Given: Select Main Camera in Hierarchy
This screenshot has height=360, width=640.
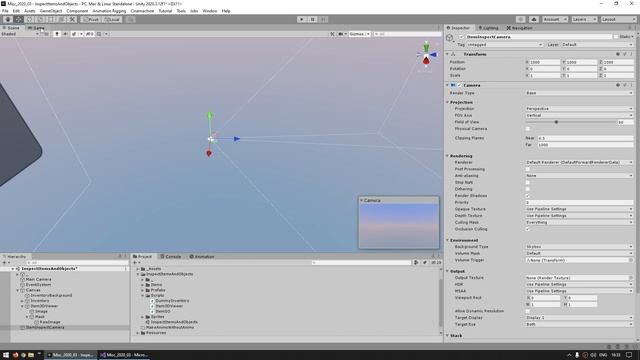Looking at the screenshot, I should (x=38, y=279).
